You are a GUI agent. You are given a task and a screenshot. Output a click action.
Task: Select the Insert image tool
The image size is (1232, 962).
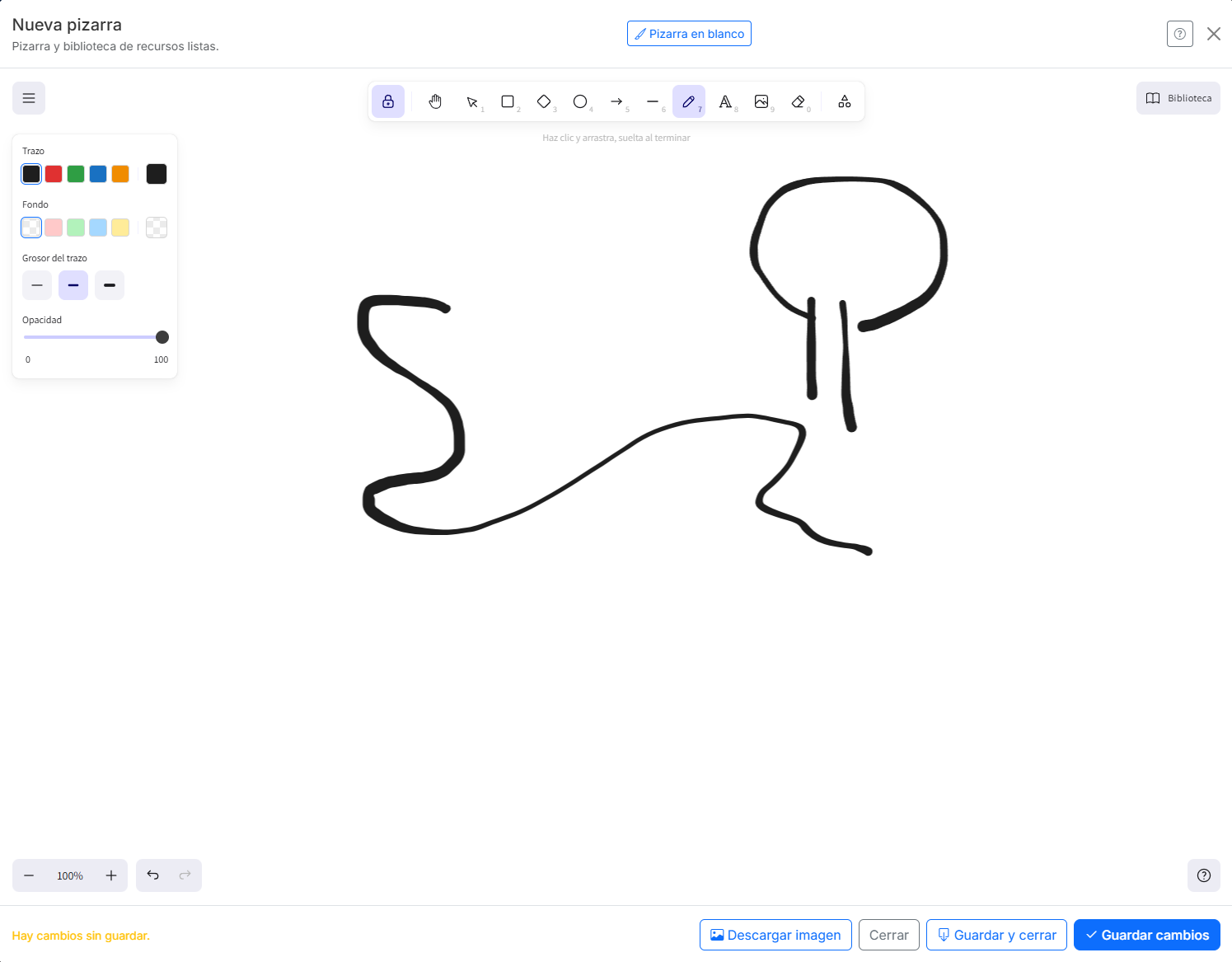tap(761, 101)
